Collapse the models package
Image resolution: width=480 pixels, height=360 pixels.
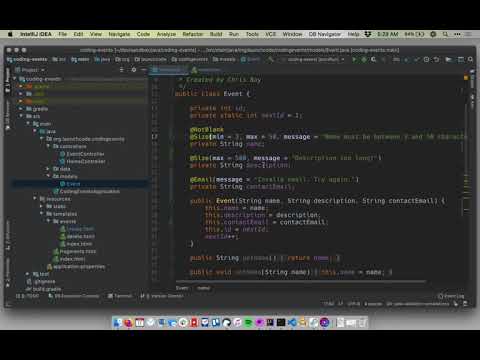tap(48, 176)
